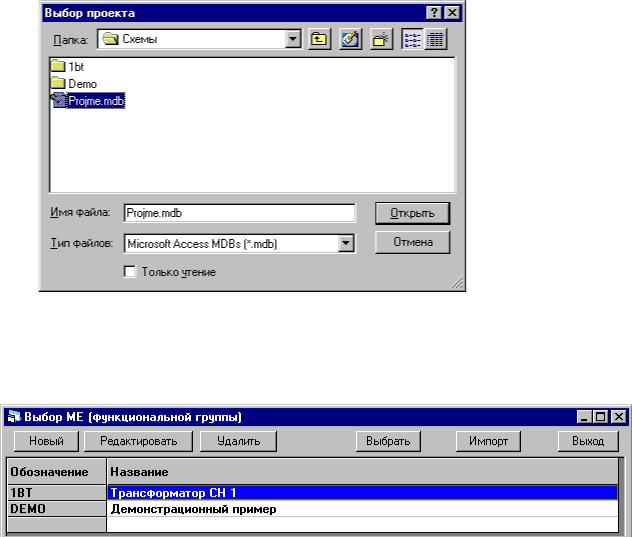Select the 1bt folder
Viewport: 632px width, 537px height.
click(75, 68)
